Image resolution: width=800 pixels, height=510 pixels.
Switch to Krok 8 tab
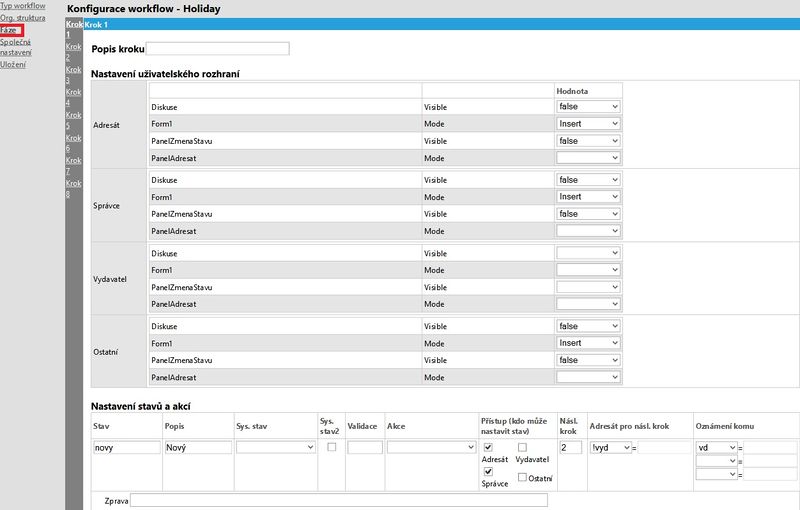pos(73,188)
